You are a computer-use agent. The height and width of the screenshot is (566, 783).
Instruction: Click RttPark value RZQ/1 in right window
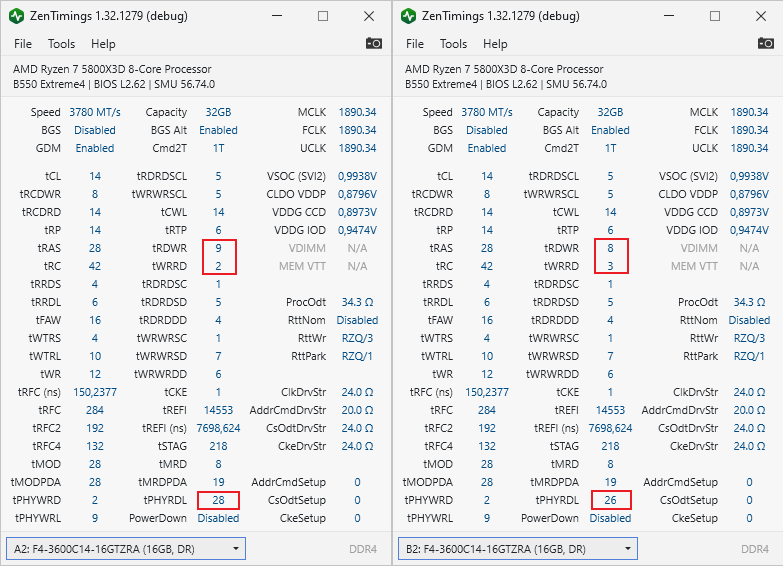pyautogui.click(x=750, y=356)
